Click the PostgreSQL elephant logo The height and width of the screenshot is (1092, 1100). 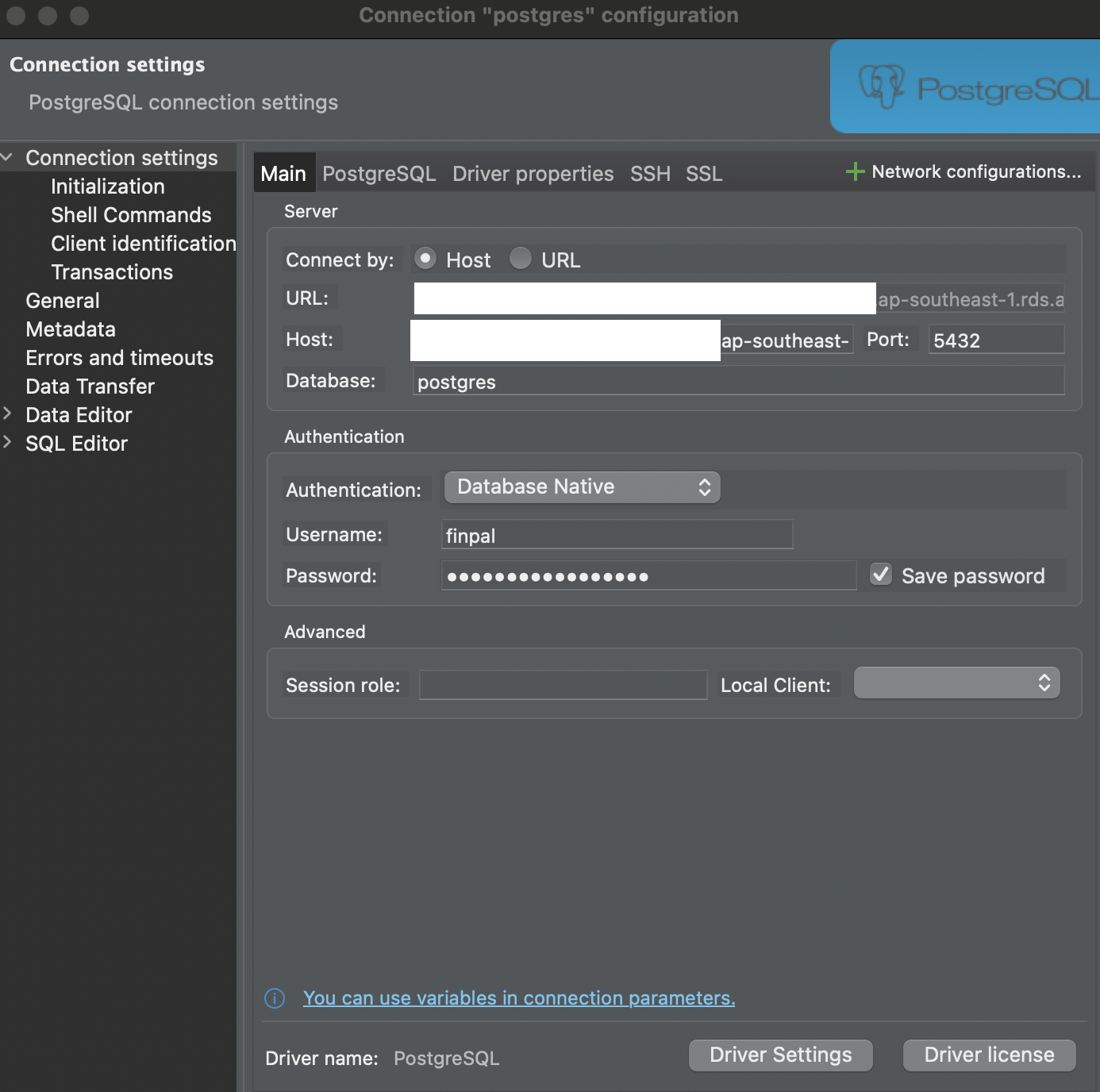tap(881, 86)
